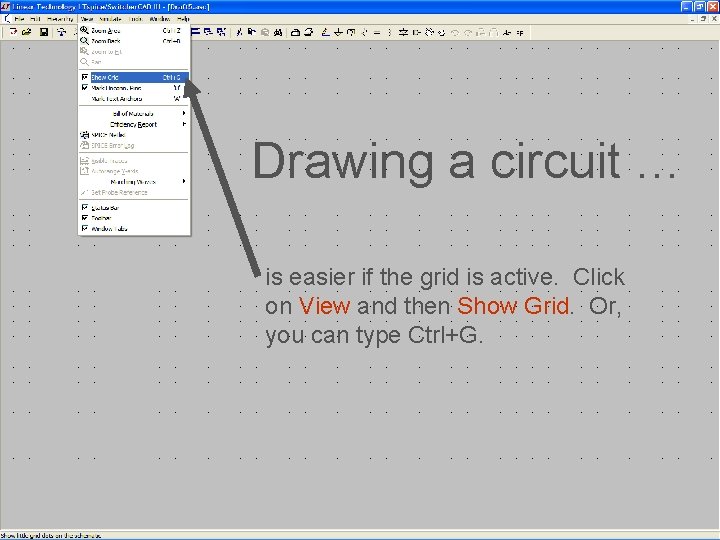Click the Mirror toolbar icon

[494, 32]
